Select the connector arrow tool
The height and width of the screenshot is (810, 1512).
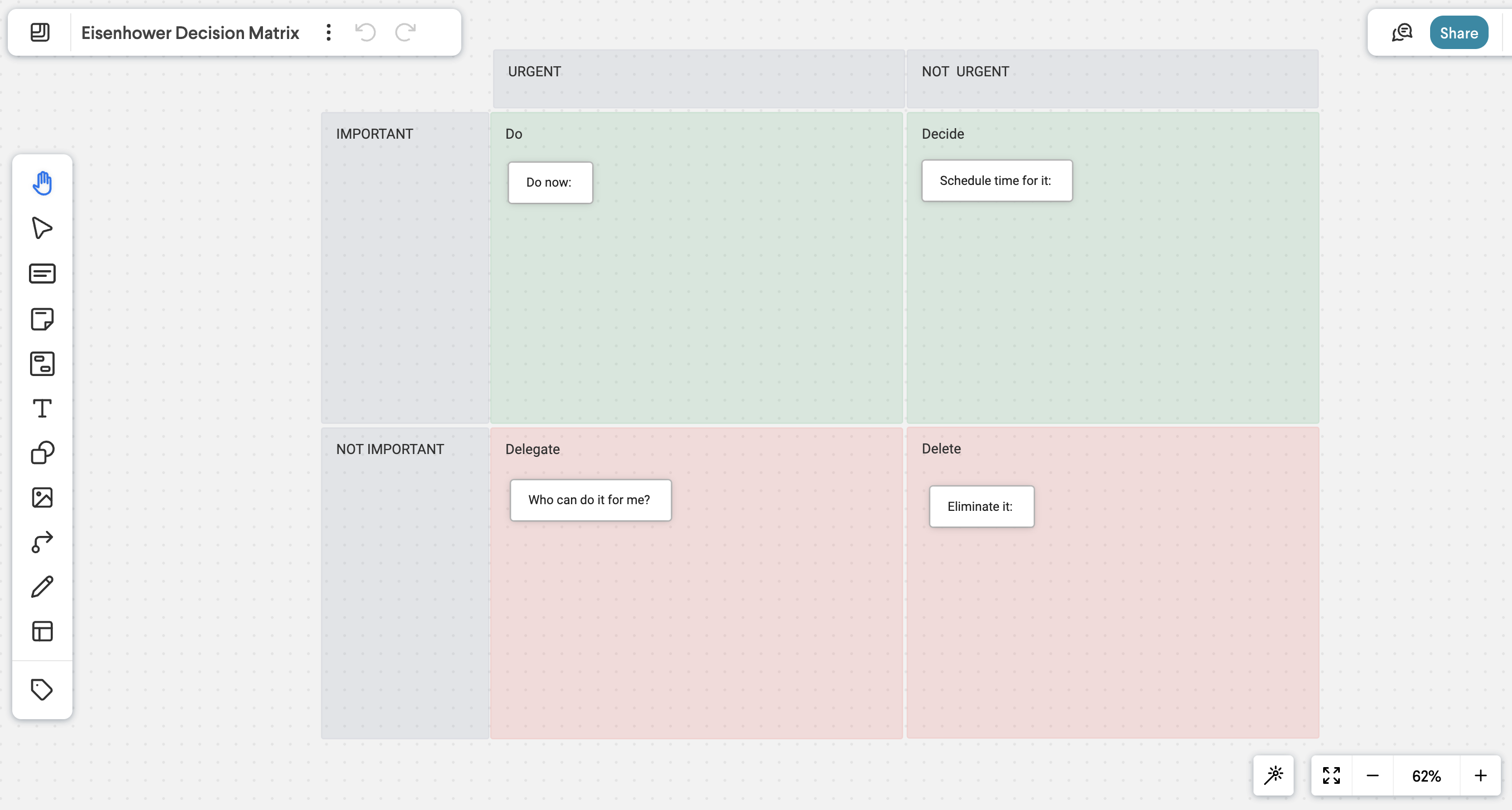point(42,543)
